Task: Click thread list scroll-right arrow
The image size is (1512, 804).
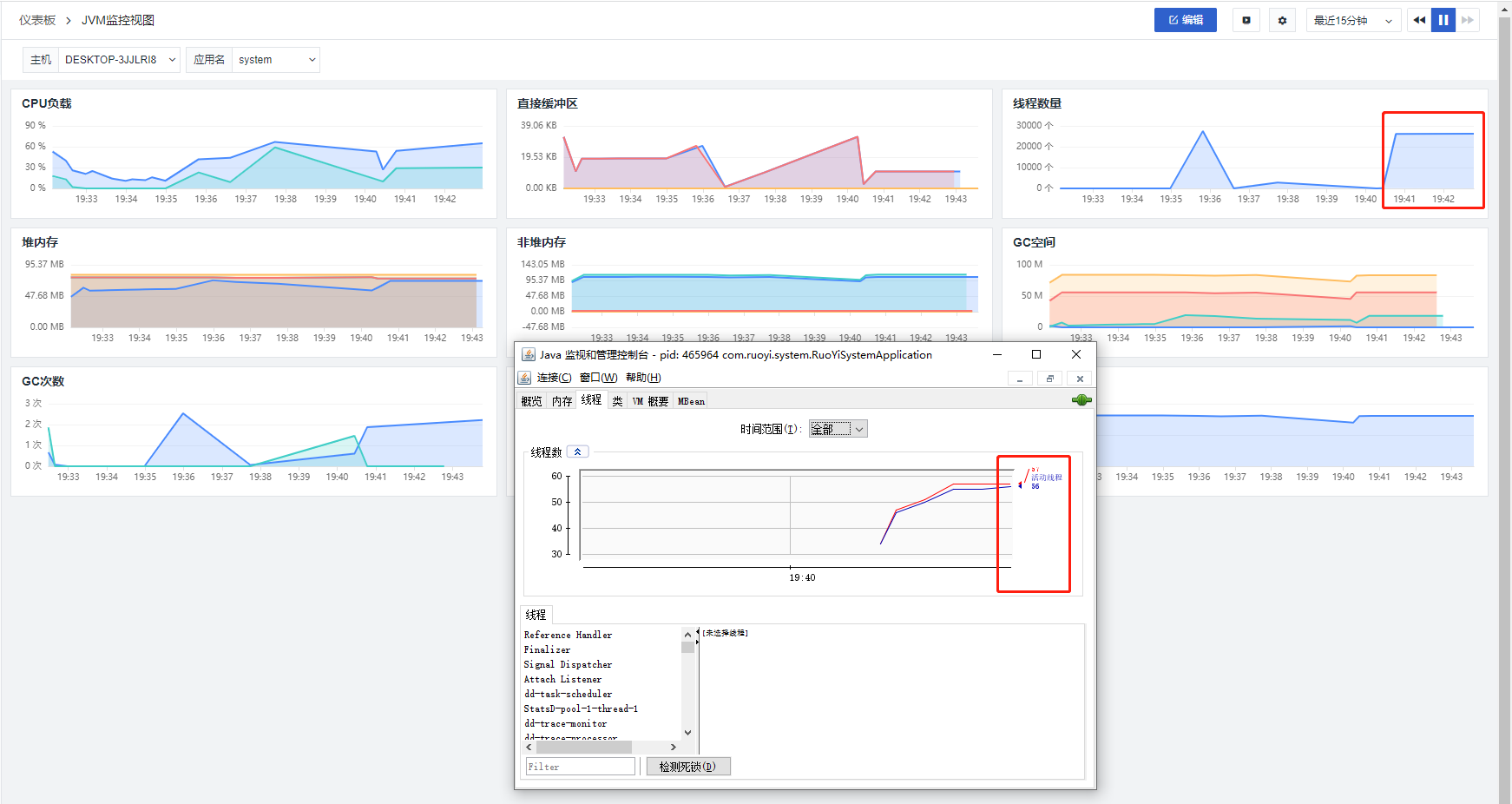Action: pyautogui.click(x=674, y=747)
